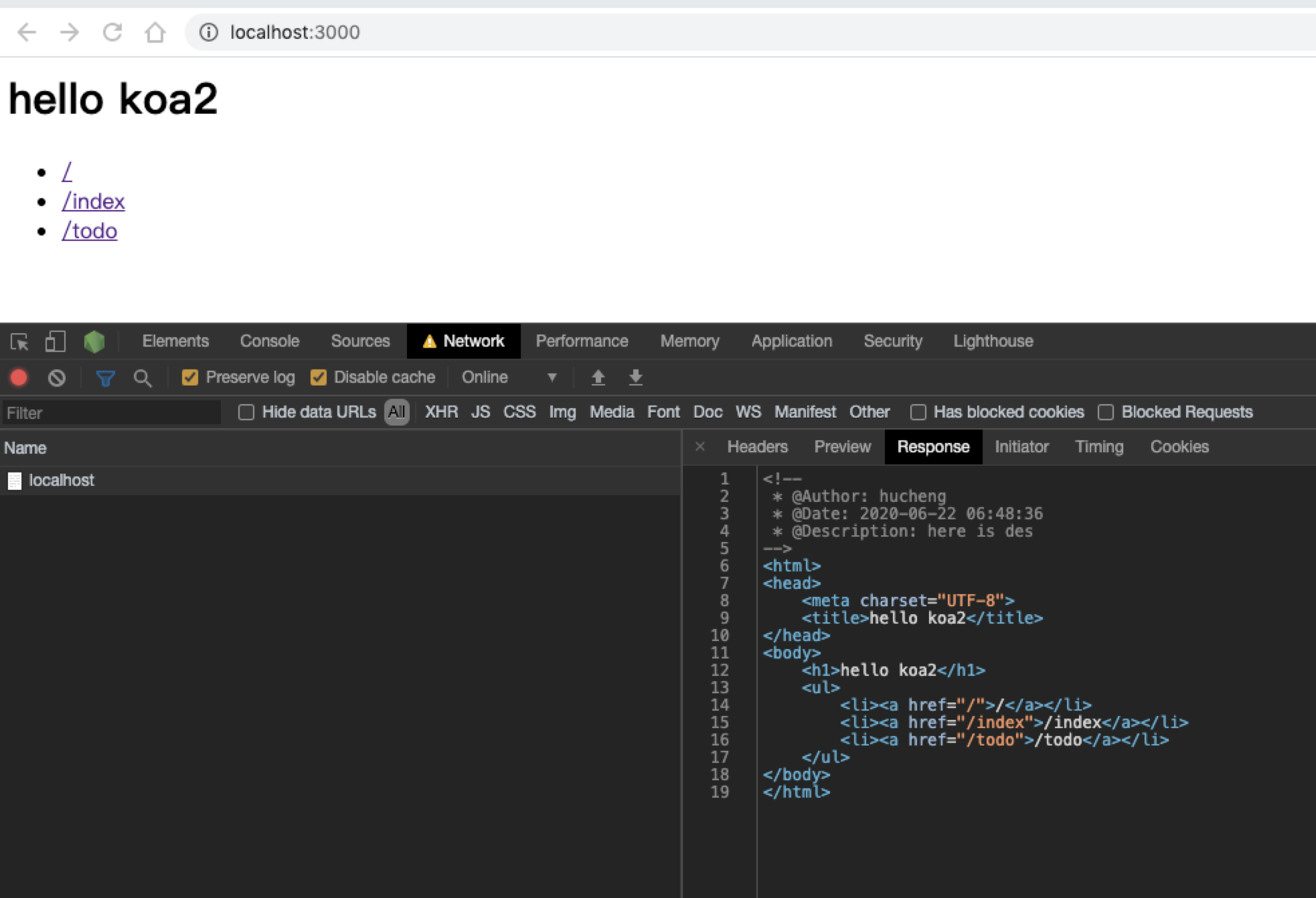Switch to the Elements panel
Screen dimensions: 1316x898
click(x=175, y=341)
